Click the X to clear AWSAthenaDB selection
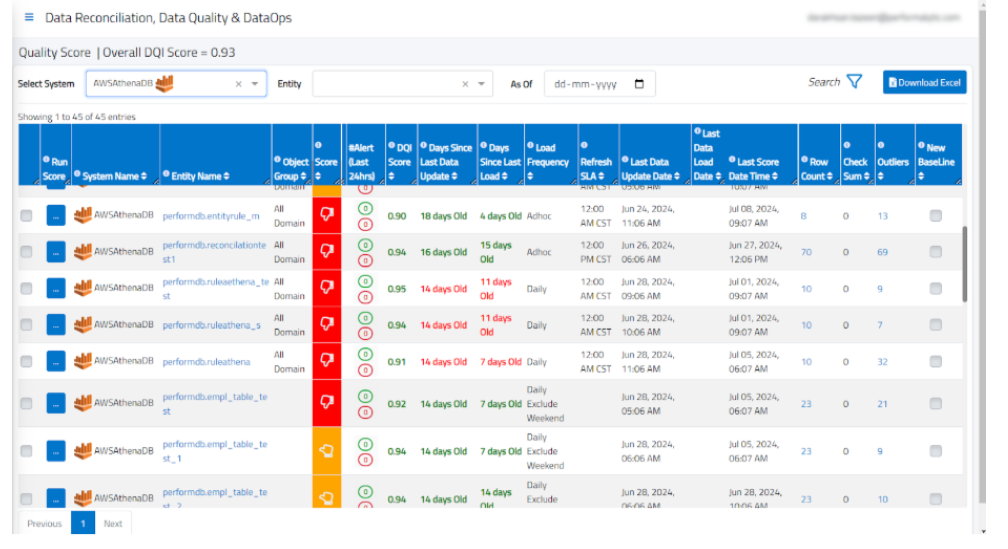The height and width of the screenshot is (549, 1008). (238, 85)
